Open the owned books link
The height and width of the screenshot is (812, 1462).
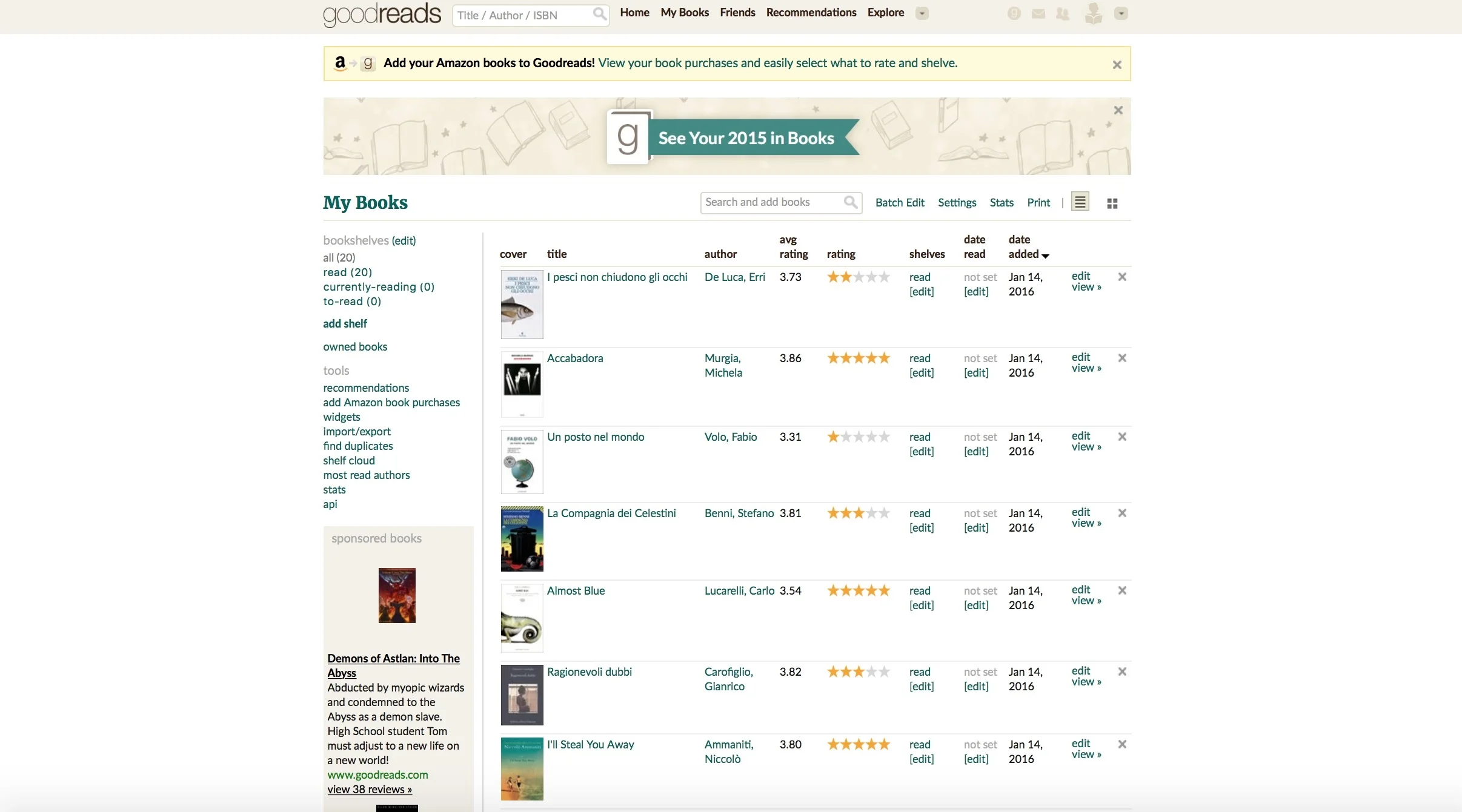pos(355,347)
